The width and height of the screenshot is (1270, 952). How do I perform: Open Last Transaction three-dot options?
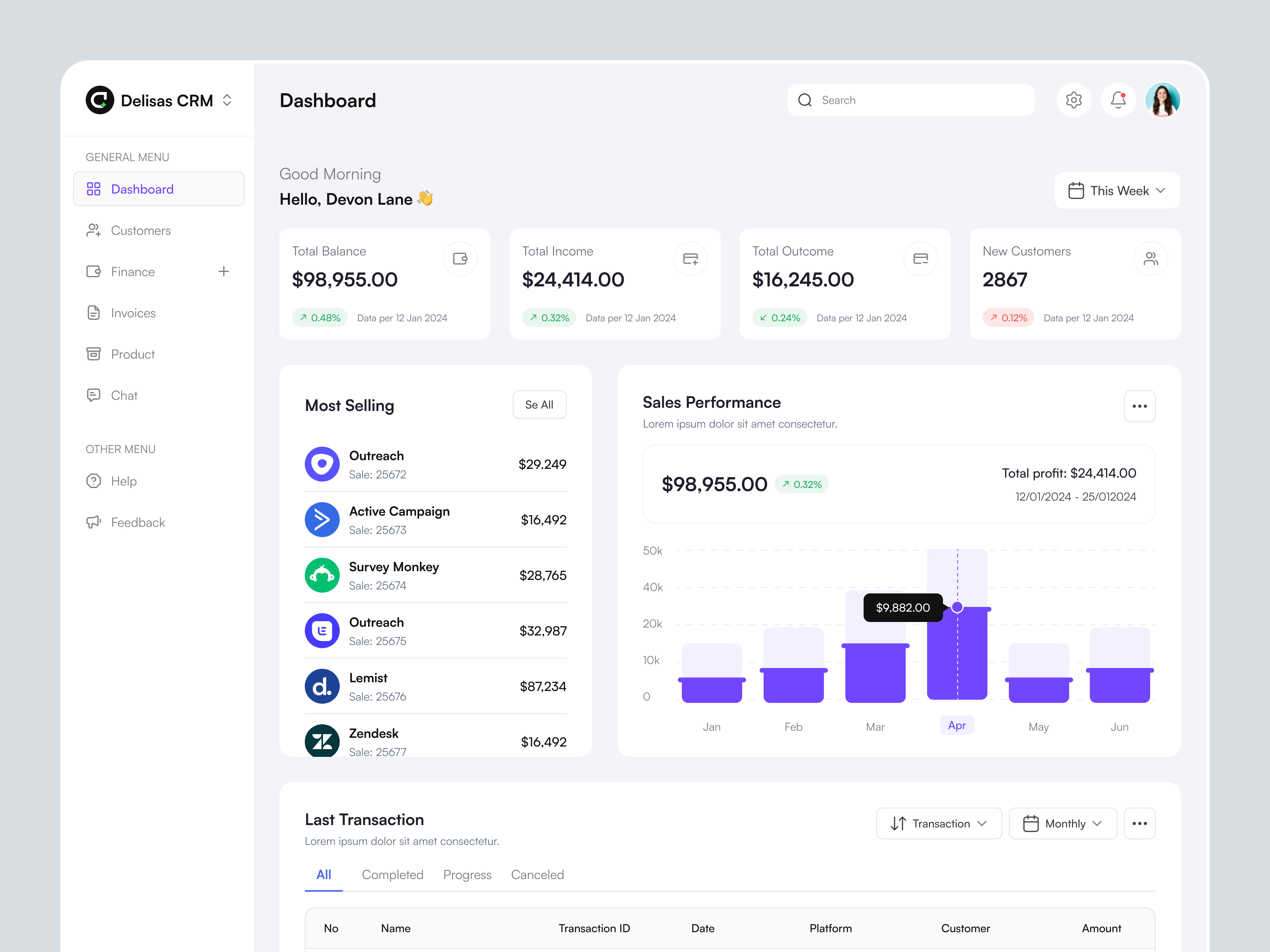(x=1139, y=823)
